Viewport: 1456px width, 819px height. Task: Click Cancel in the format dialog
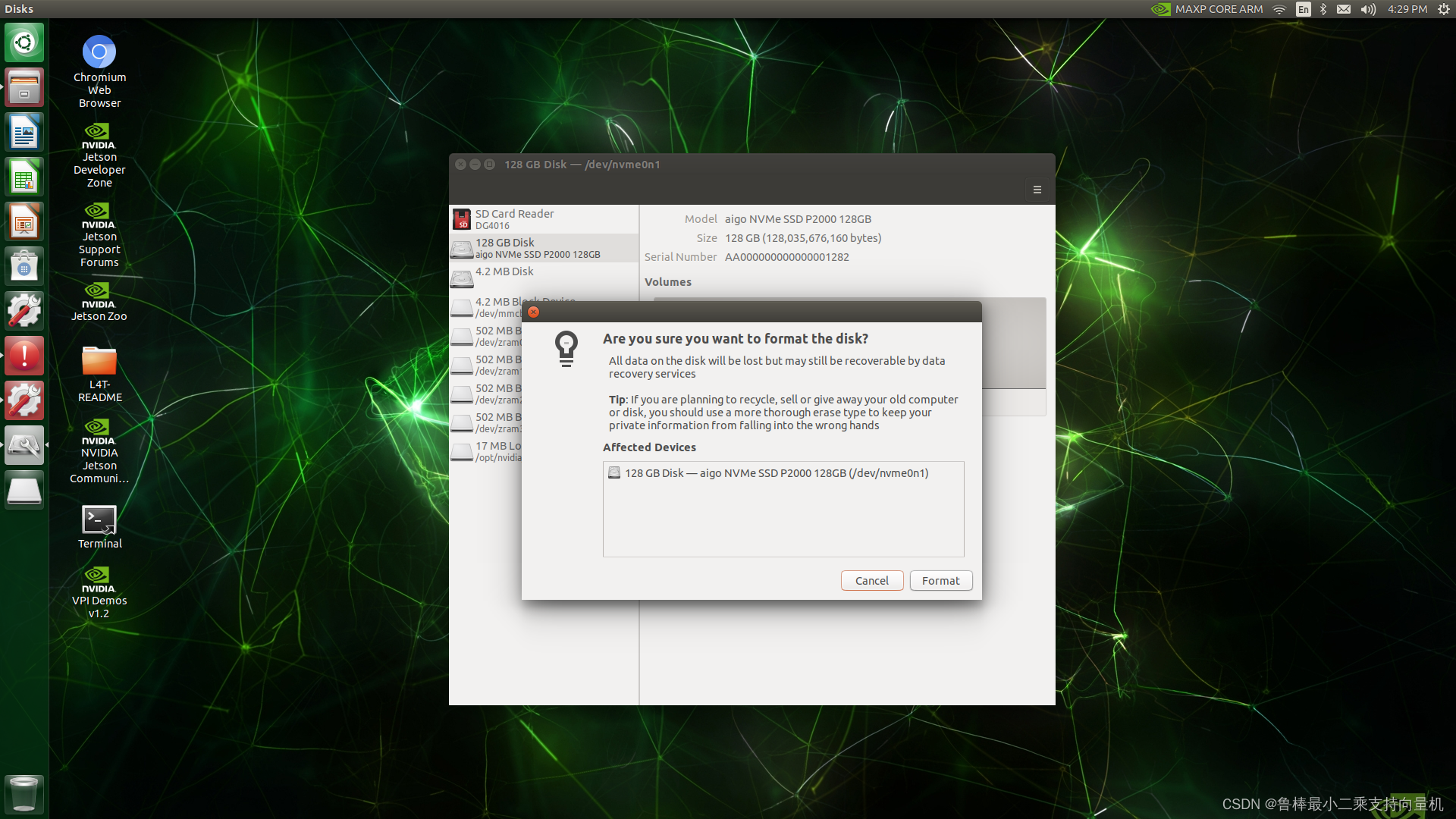point(871,580)
